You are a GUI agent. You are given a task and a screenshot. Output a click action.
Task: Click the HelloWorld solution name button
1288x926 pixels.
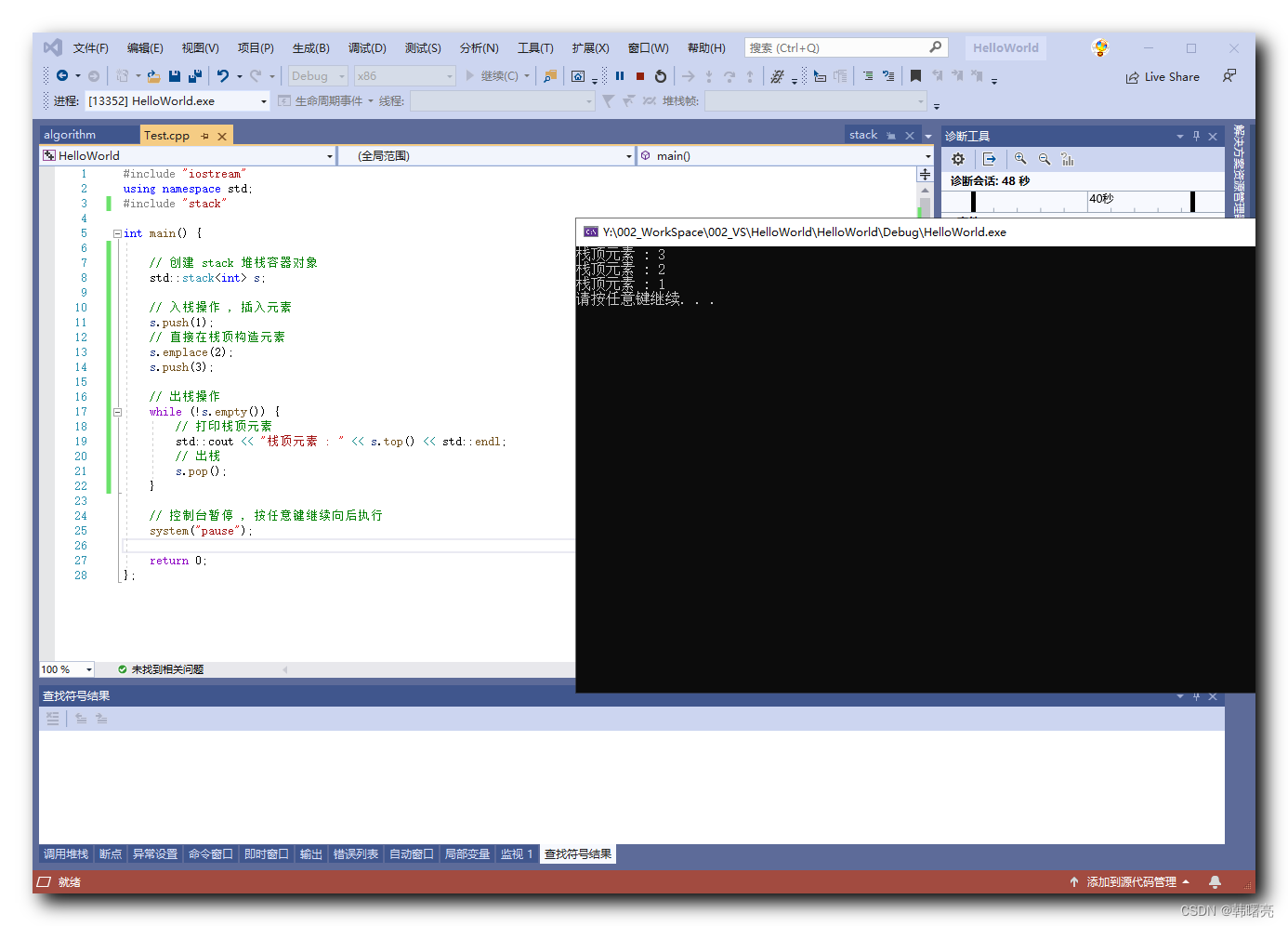coord(1005,47)
